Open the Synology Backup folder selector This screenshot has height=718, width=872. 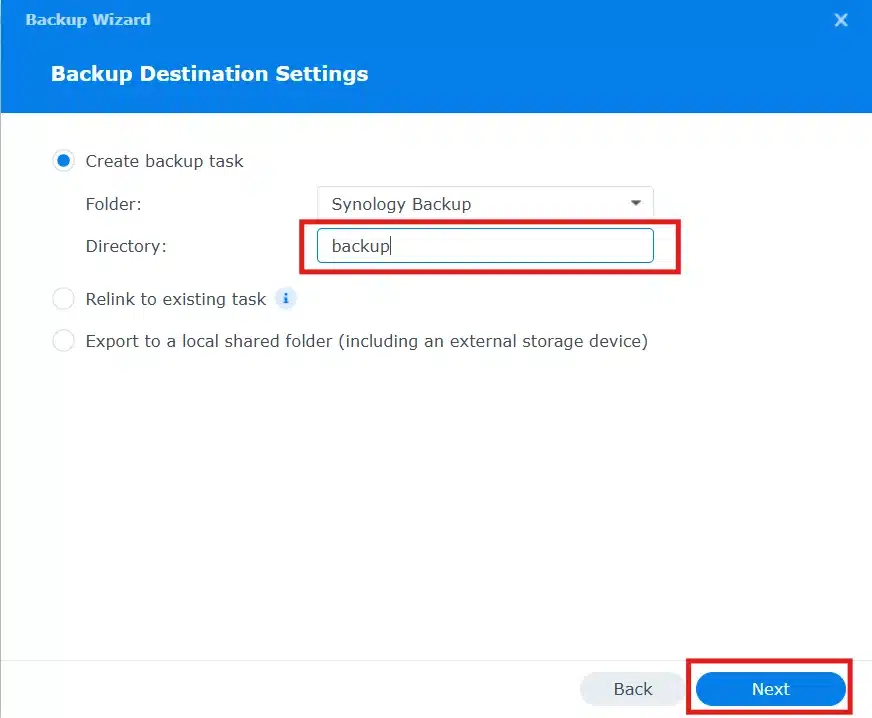tap(485, 203)
